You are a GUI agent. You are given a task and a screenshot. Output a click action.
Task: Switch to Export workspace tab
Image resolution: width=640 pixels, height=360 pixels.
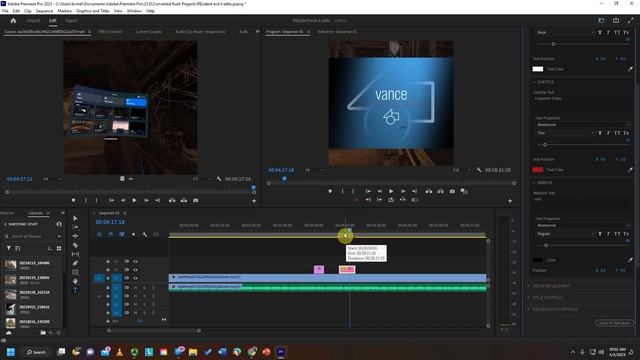[71, 20]
